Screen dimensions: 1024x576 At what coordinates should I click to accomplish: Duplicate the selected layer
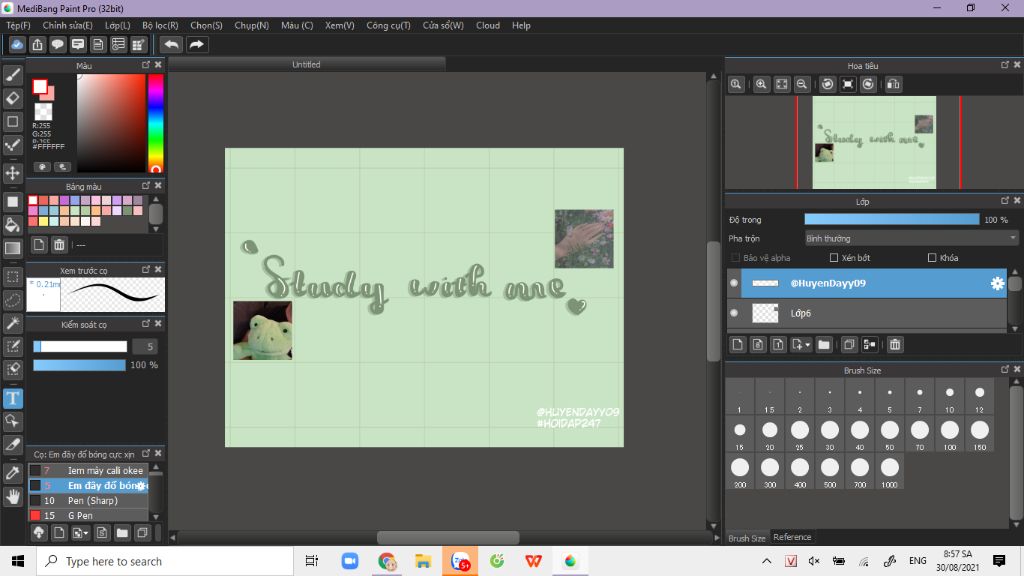[x=849, y=344]
